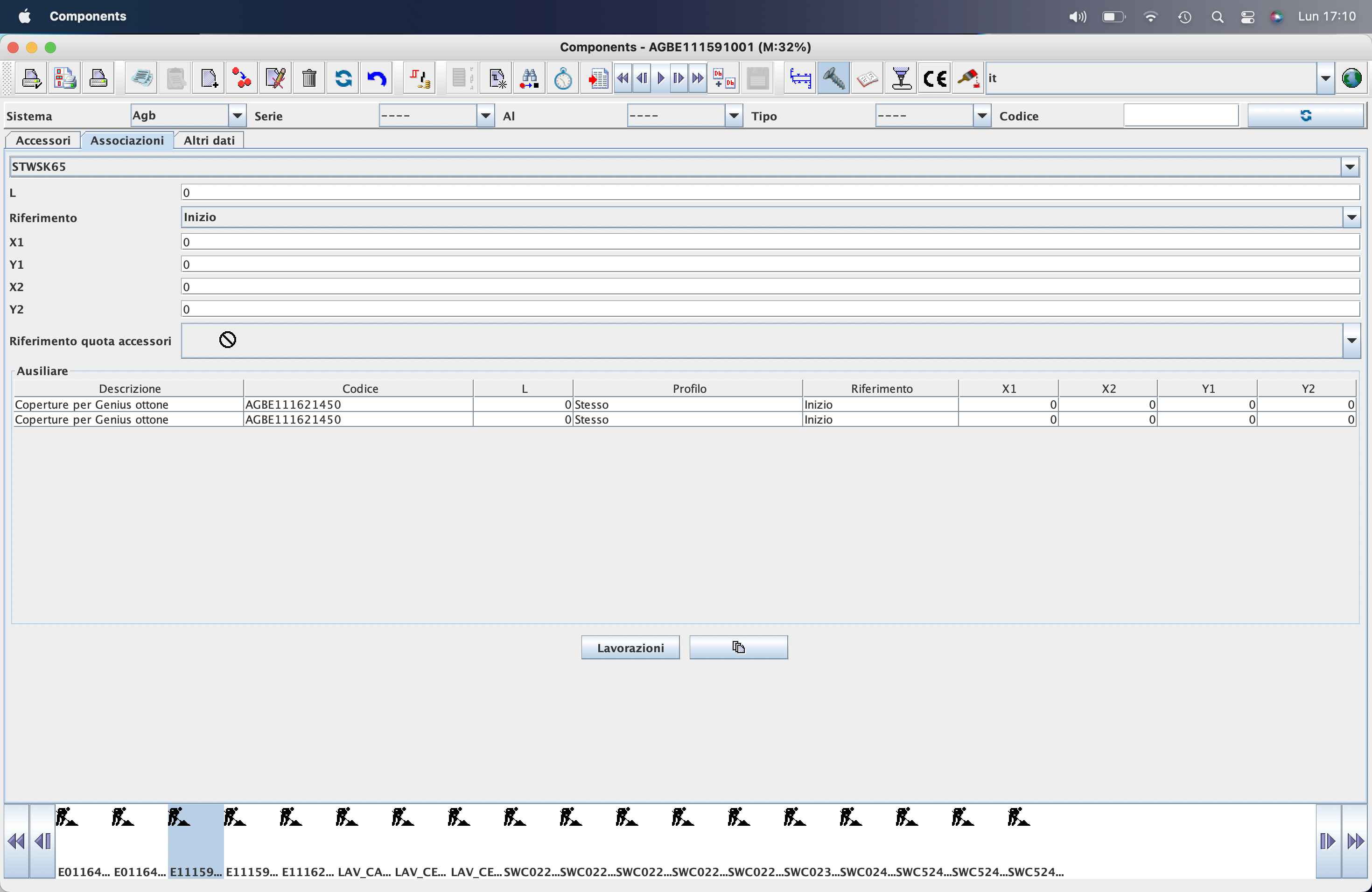Click the copy button beside Lavorazioni
Image resolution: width=1372 pixels, height=892 pixels.
738,648
